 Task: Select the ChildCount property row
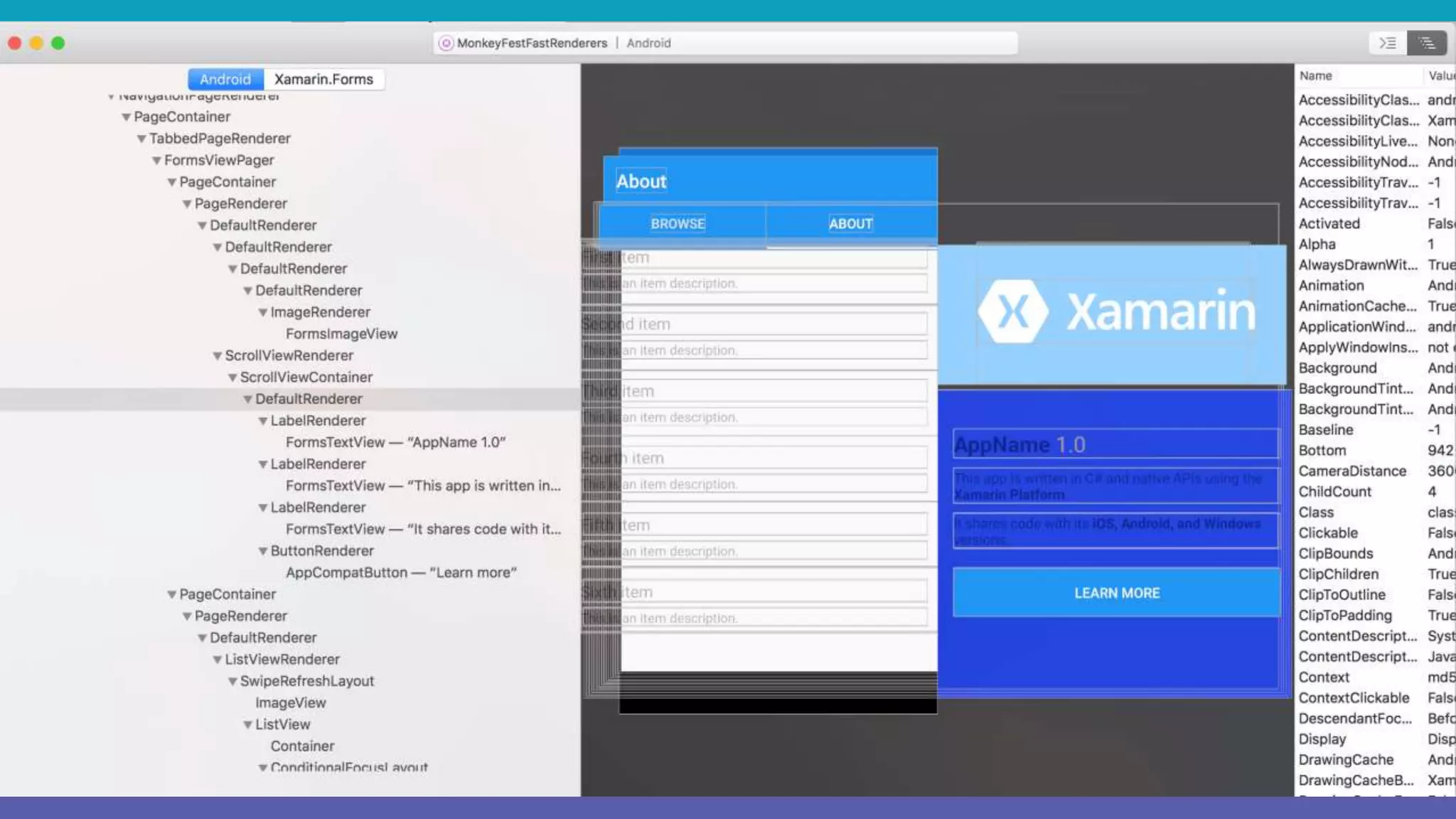click(x=1334, y=492)
